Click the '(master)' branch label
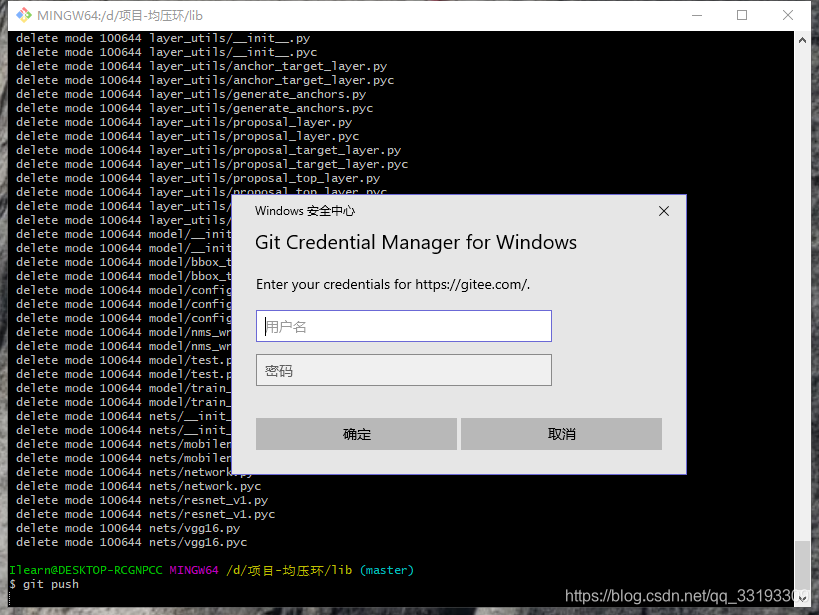 click(x=387, y=570)
